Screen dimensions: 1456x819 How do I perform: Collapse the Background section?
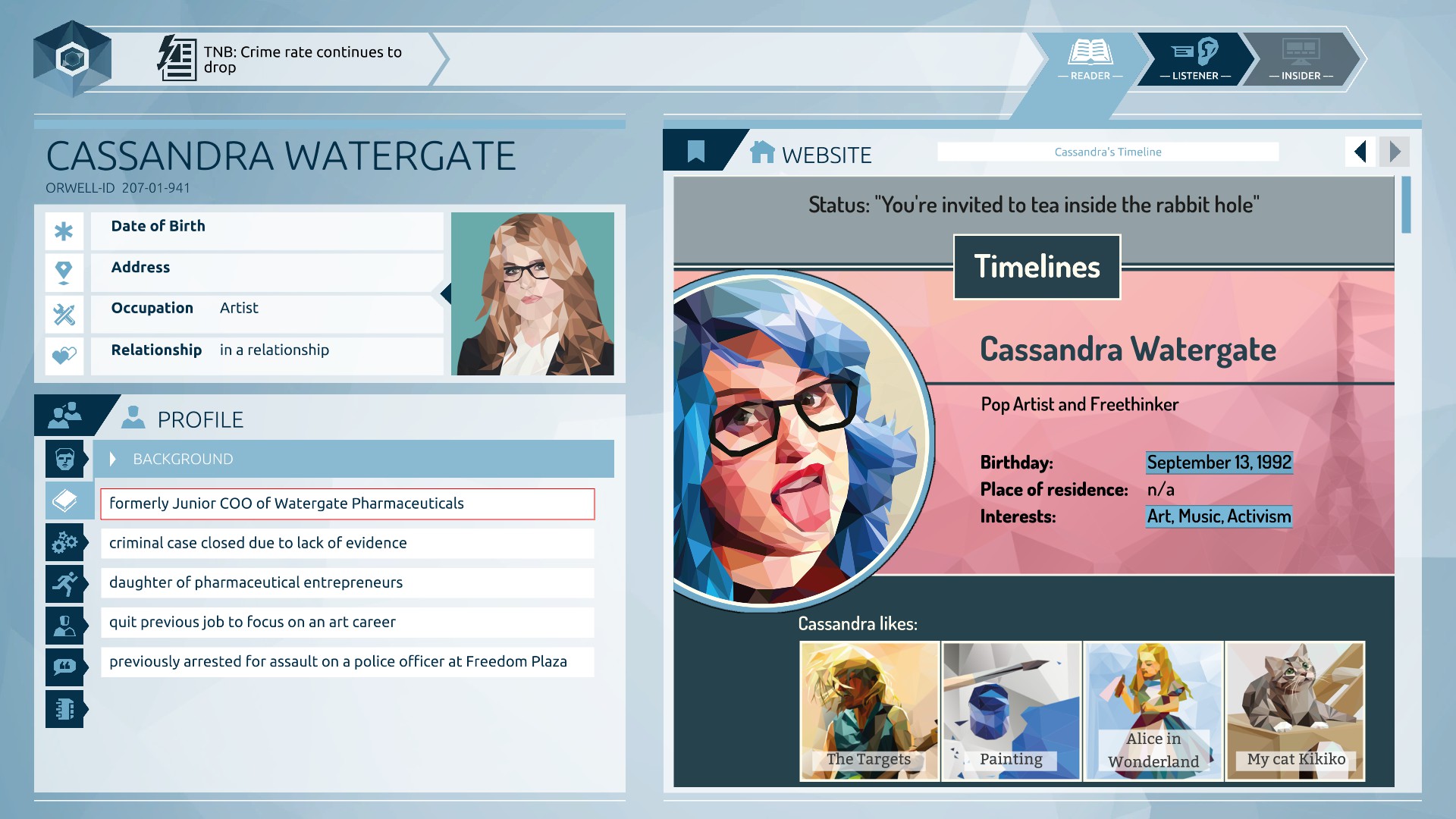pos(353,459)
